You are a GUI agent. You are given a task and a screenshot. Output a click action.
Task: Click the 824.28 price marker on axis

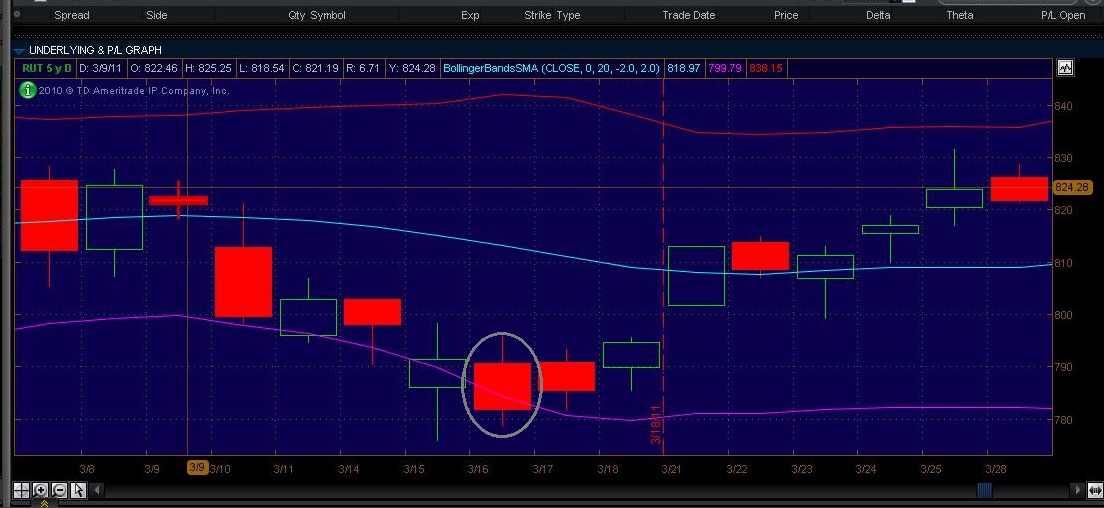point(1071,187)
